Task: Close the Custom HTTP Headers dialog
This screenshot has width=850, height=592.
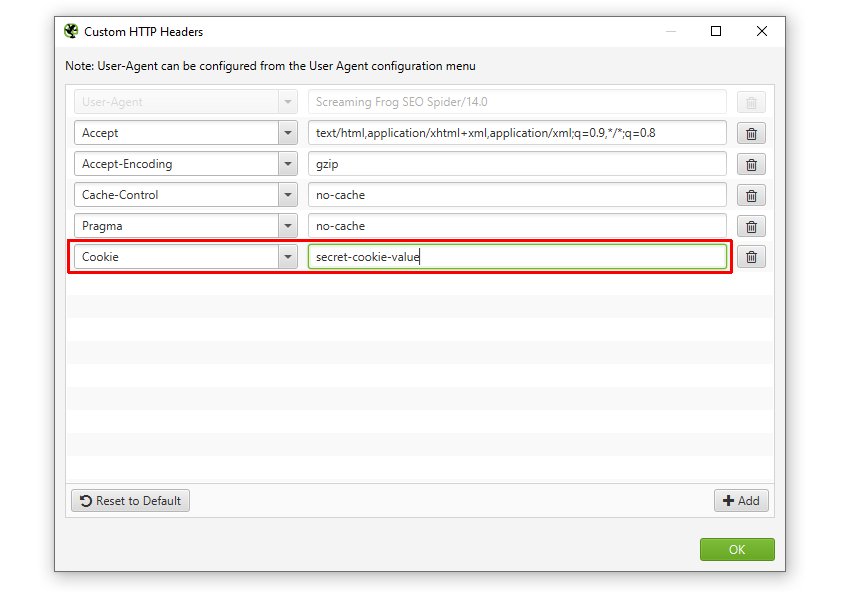Action: pyautogui.click(x=762, y=31)
